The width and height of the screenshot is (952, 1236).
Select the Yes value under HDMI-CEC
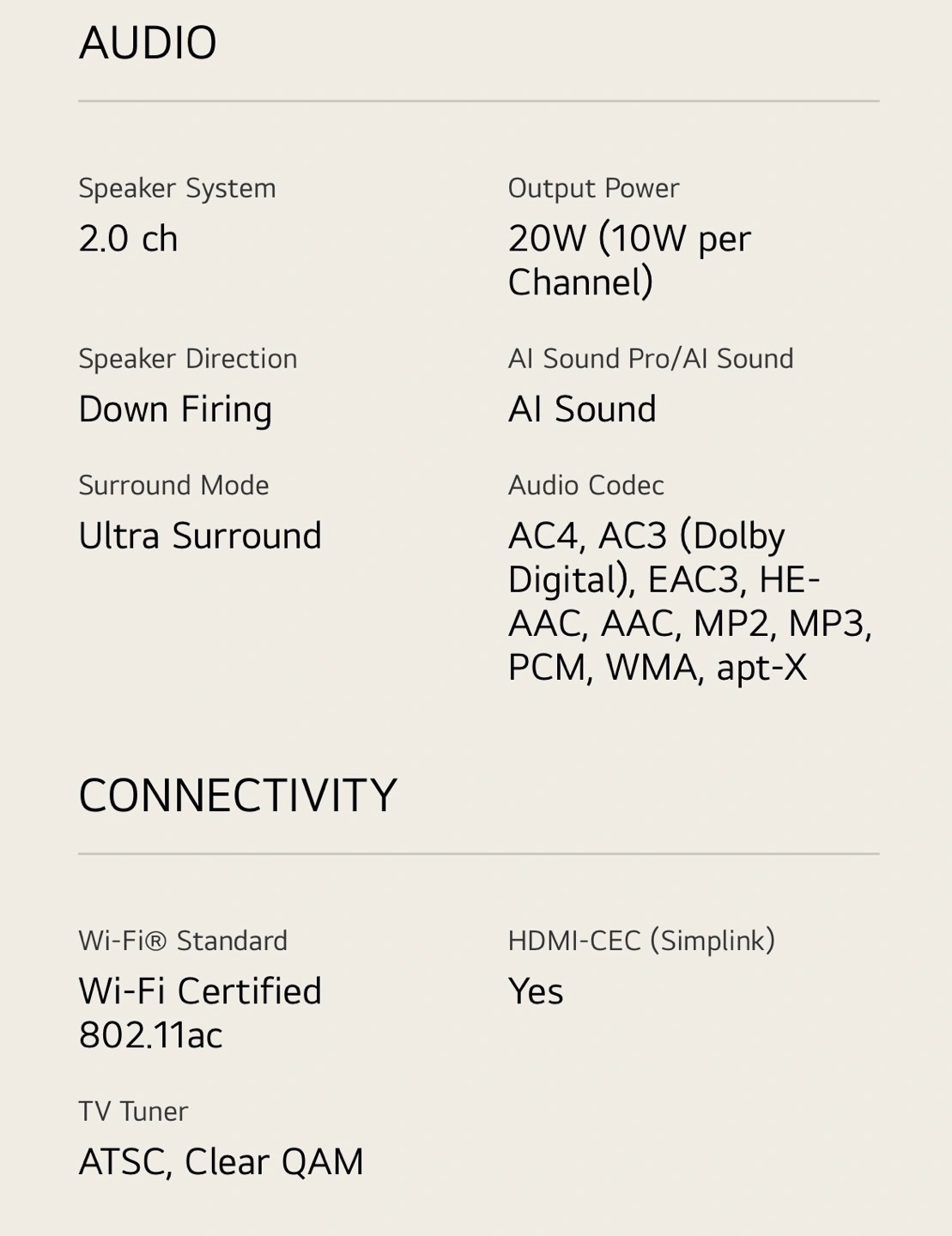pyautogui.click(x=536, y=991)
